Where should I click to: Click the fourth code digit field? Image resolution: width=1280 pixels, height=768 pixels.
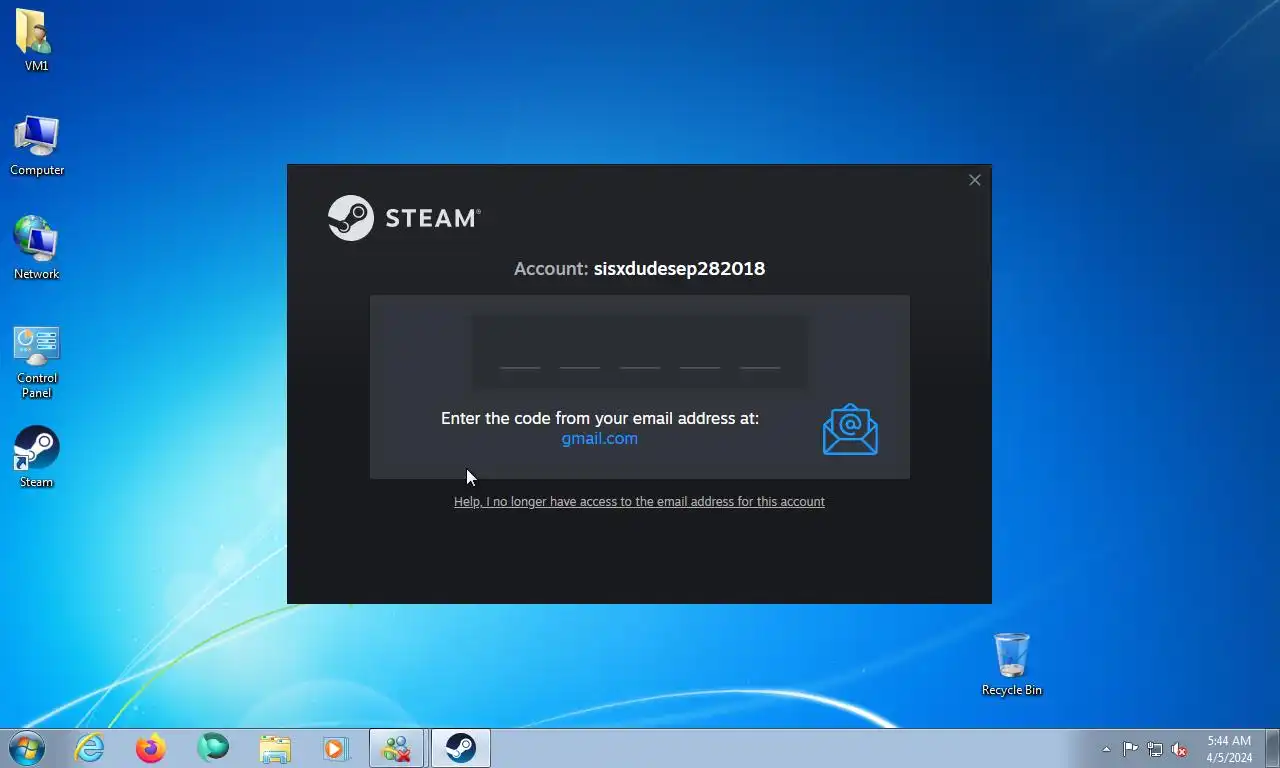[700, 352]
